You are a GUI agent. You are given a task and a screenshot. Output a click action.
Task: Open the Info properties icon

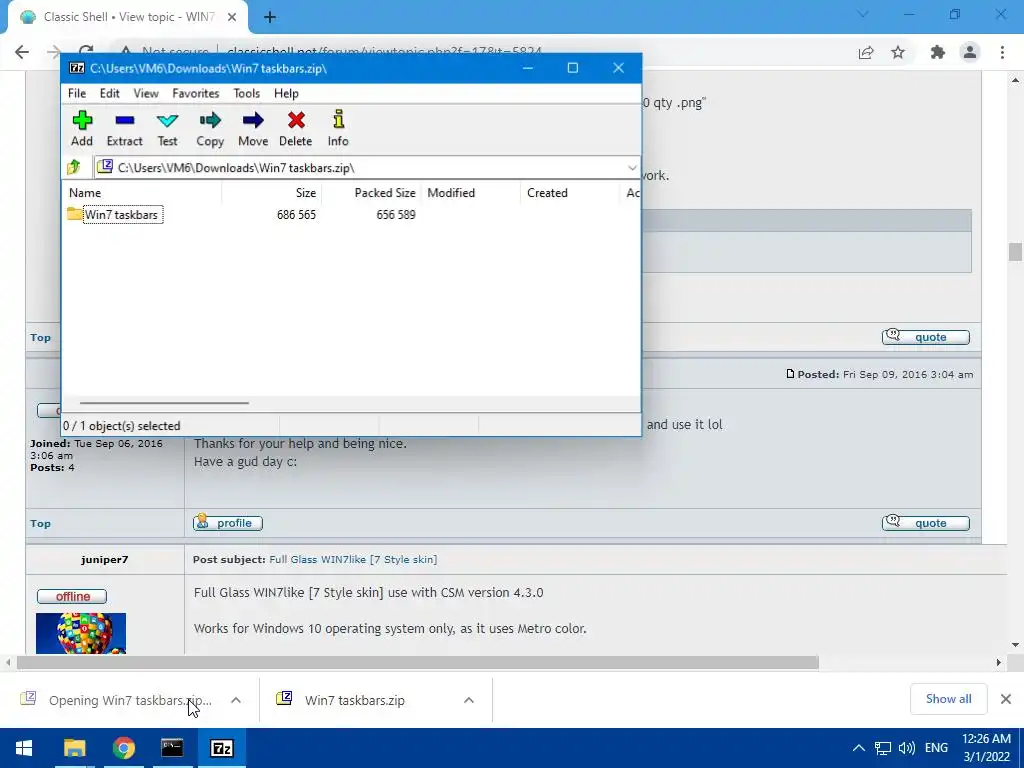[x=338, y=129]
